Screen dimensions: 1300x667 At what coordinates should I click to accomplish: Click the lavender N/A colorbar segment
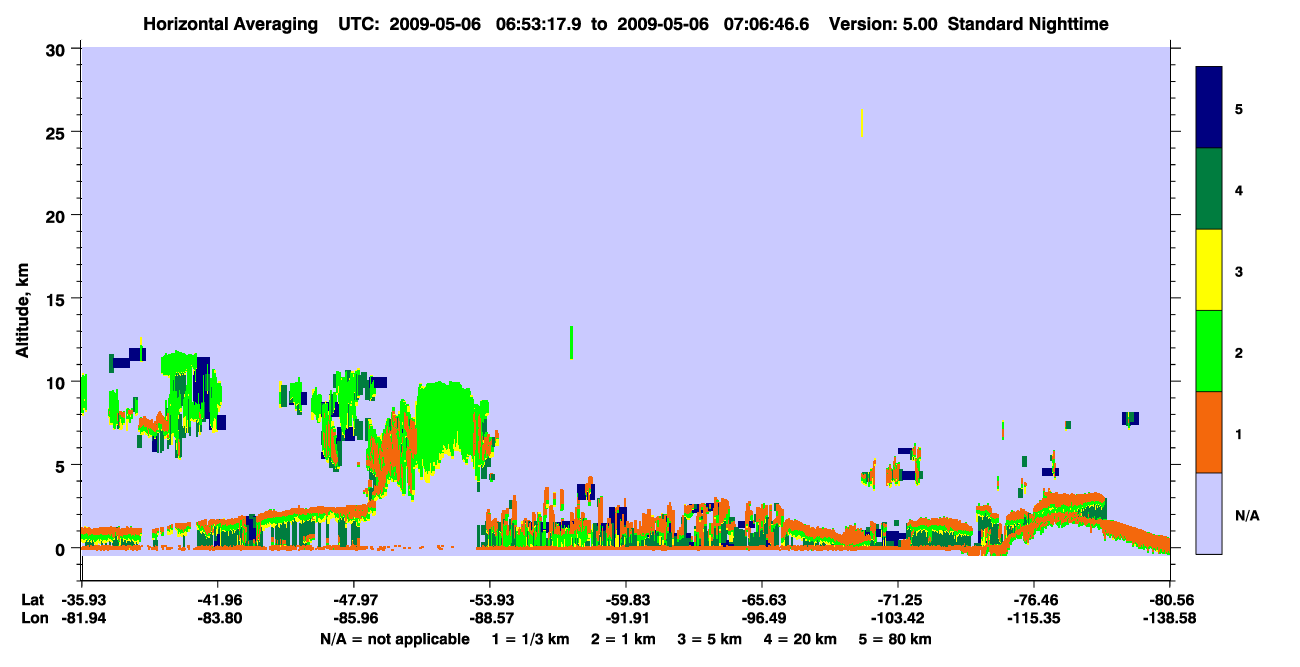[x=1209, y=513]
